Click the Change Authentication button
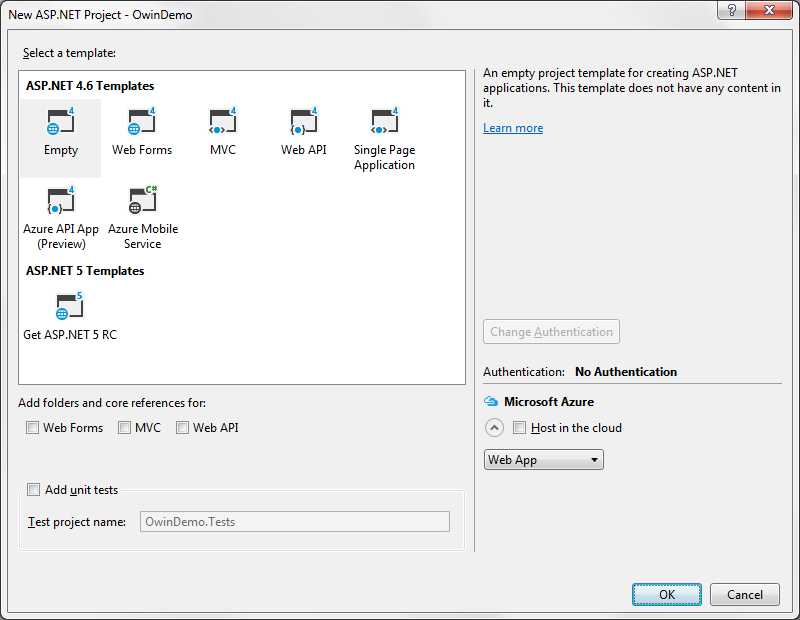The width and height of the screenshot is (800, 620). coord(552,332)
